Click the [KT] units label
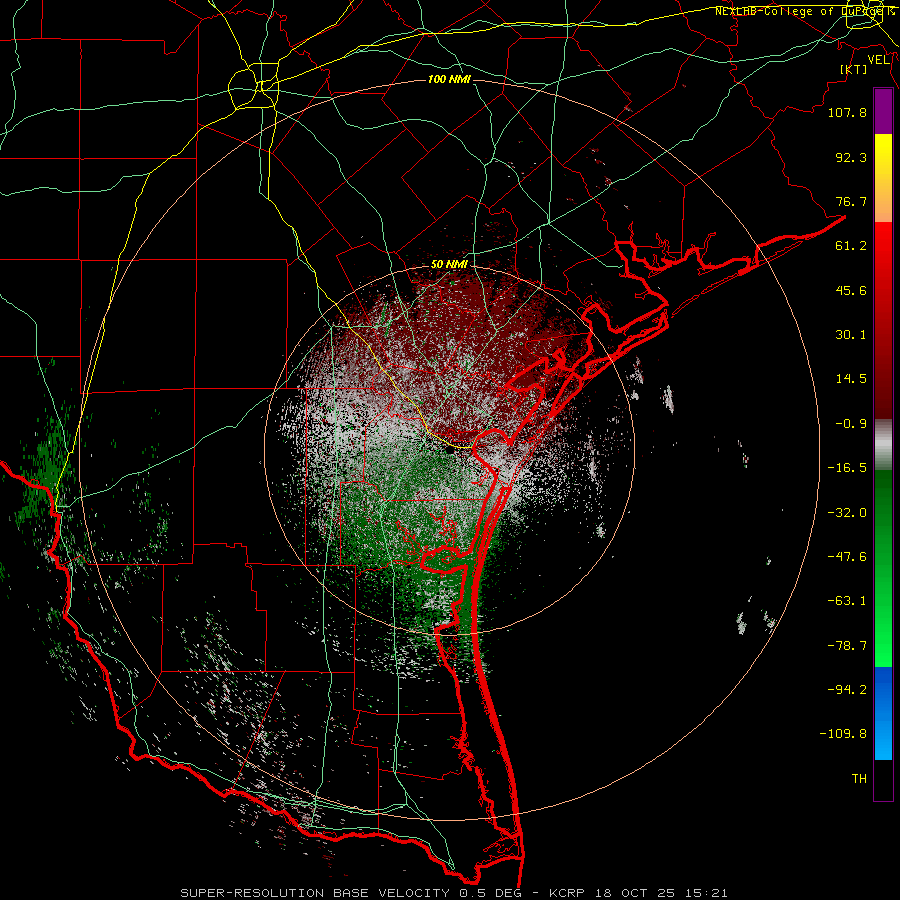This screenshot has width=900, height=900. (x=854, y=69)
